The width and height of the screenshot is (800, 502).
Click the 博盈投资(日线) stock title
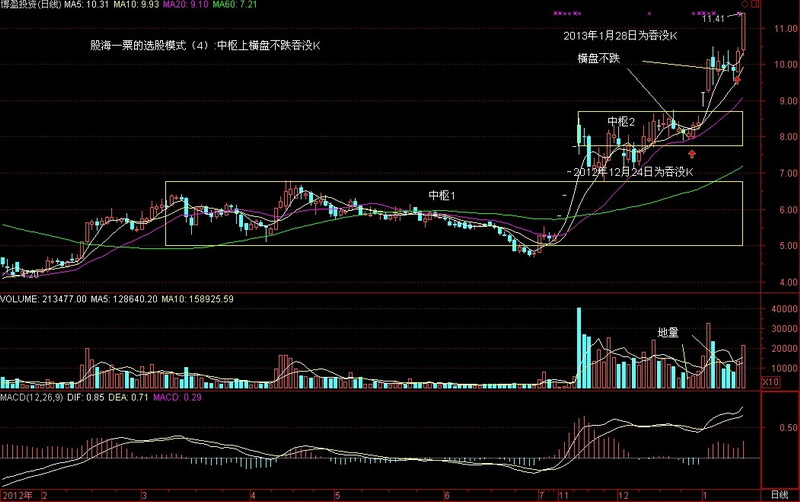[x=29, y=5]
